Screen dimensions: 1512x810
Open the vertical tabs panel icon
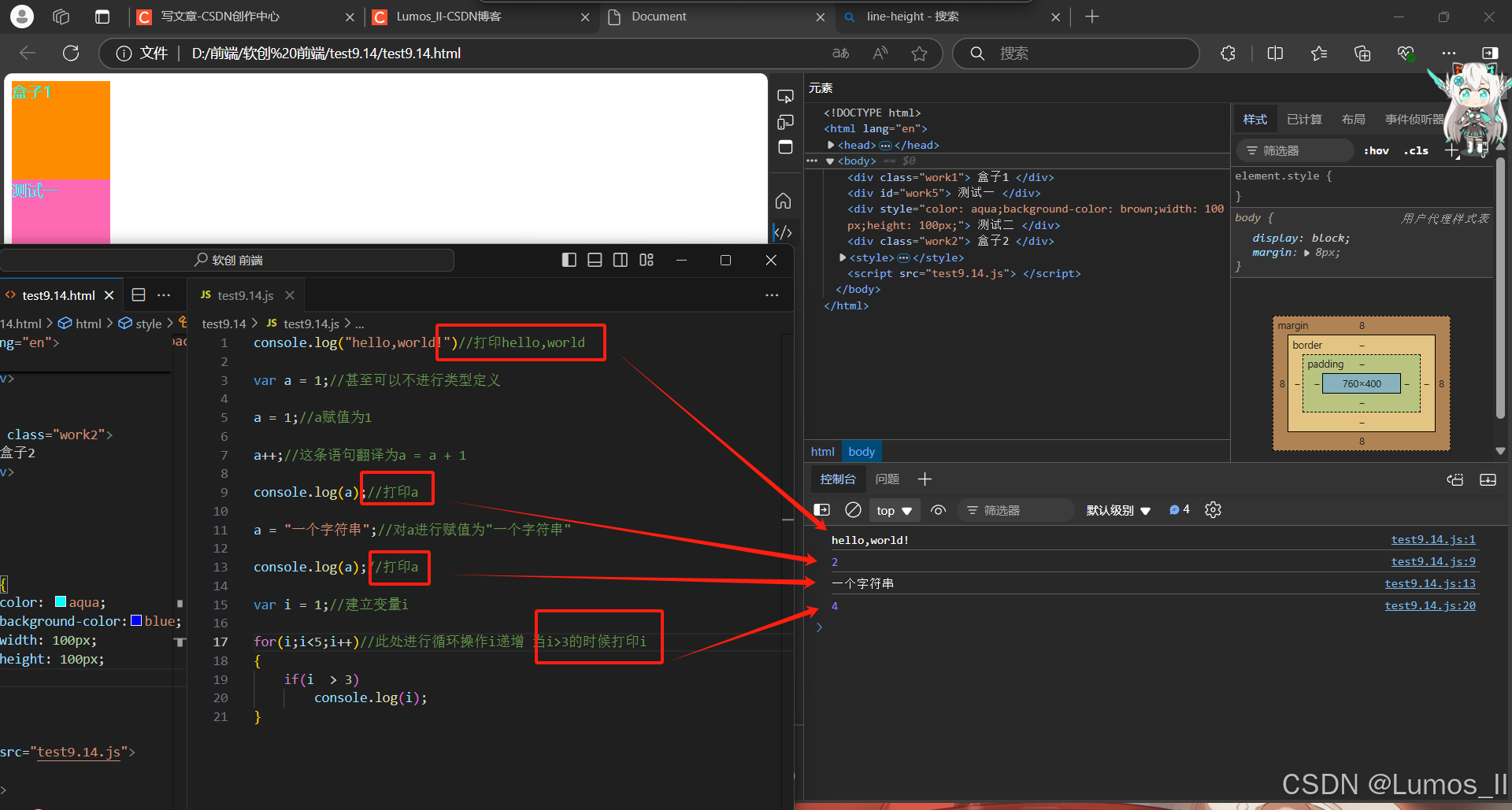pos(102,17)
